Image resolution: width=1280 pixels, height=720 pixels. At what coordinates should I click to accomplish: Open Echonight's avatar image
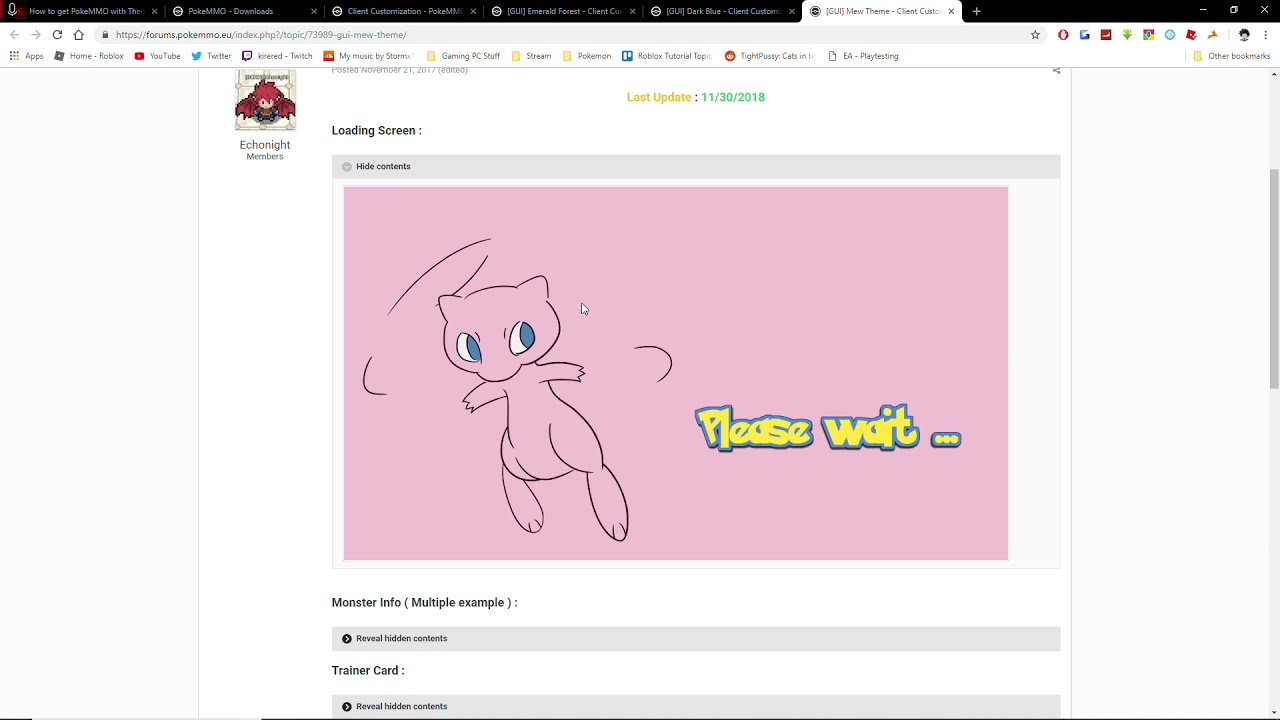tap(265, 100)
